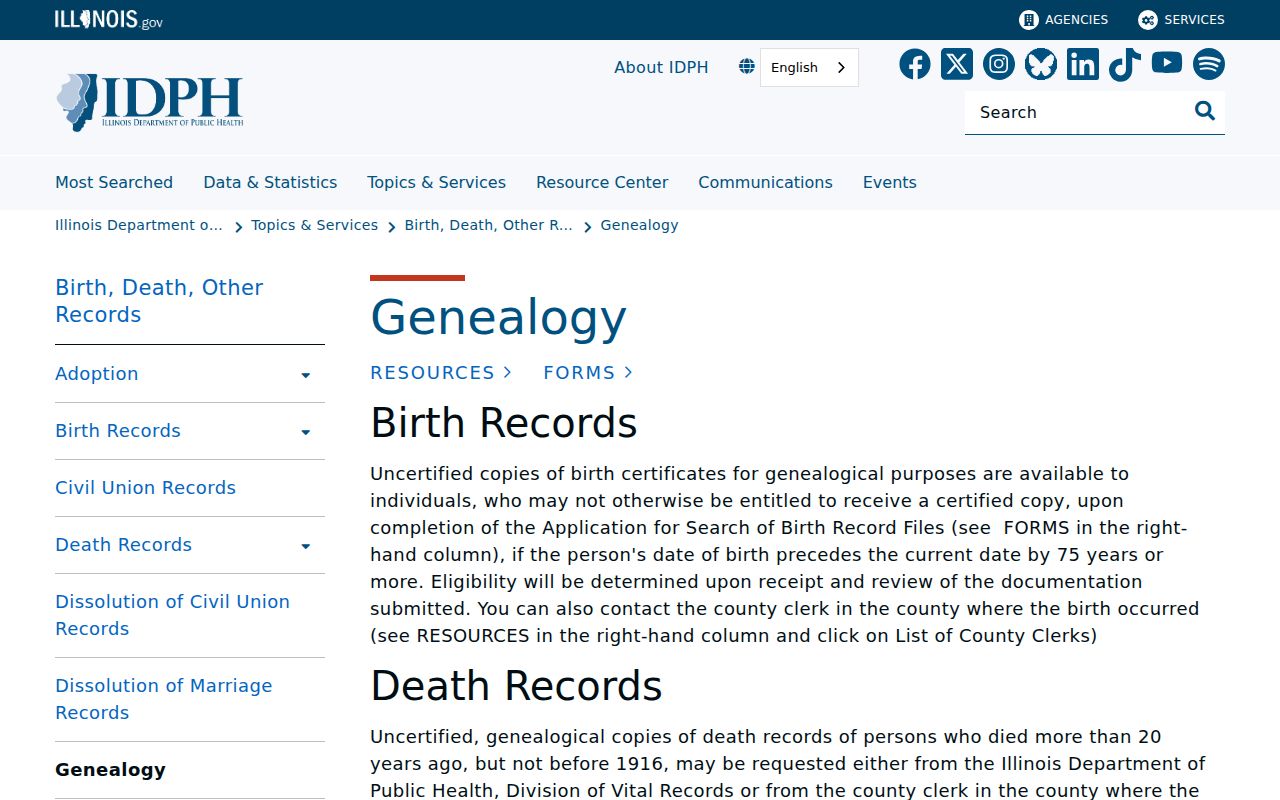Expand the Death Records sidebar arrow
This screenshot has height=800, width=1280.
306,546
